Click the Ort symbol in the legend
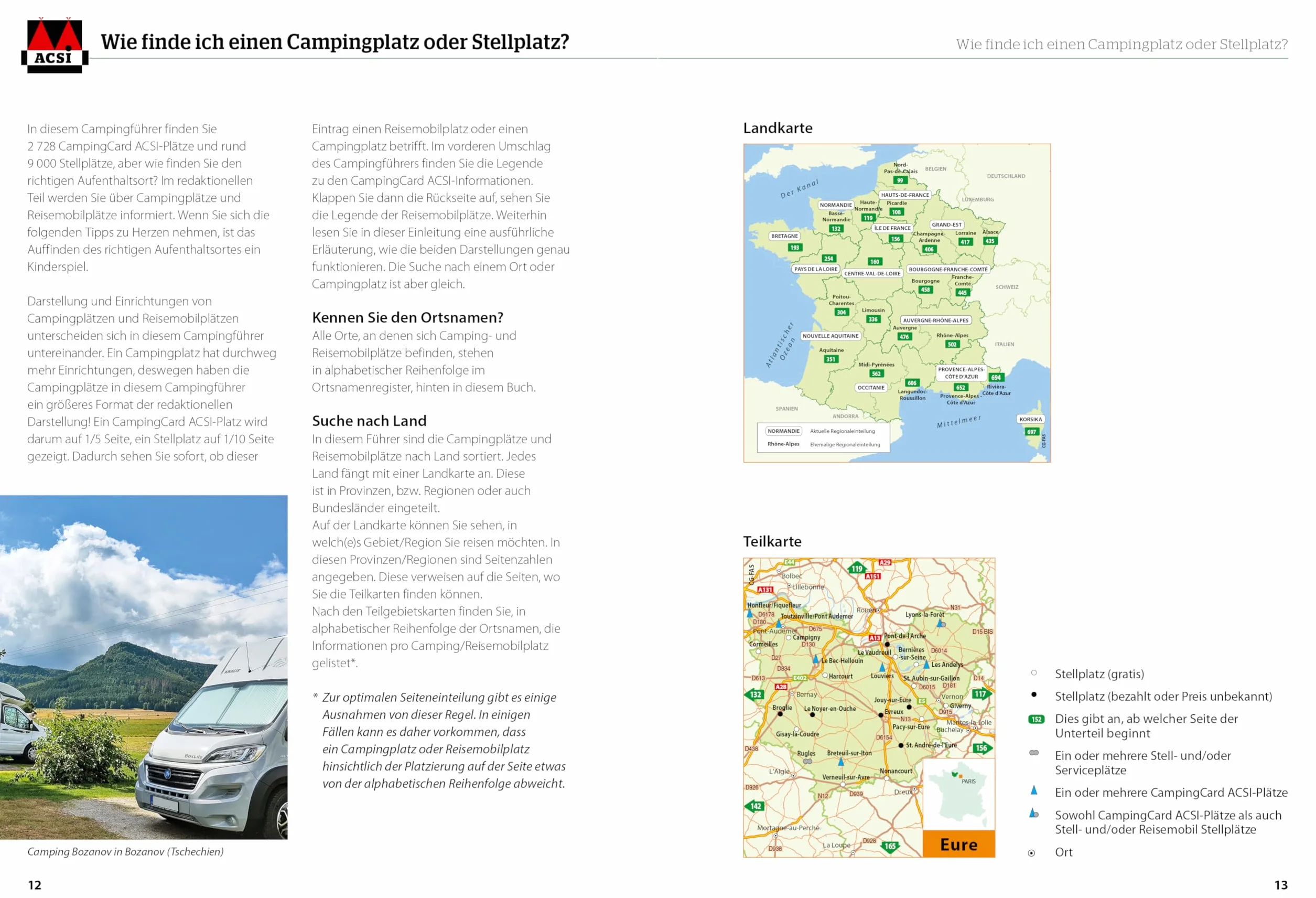 click(x=1032, y=853)
